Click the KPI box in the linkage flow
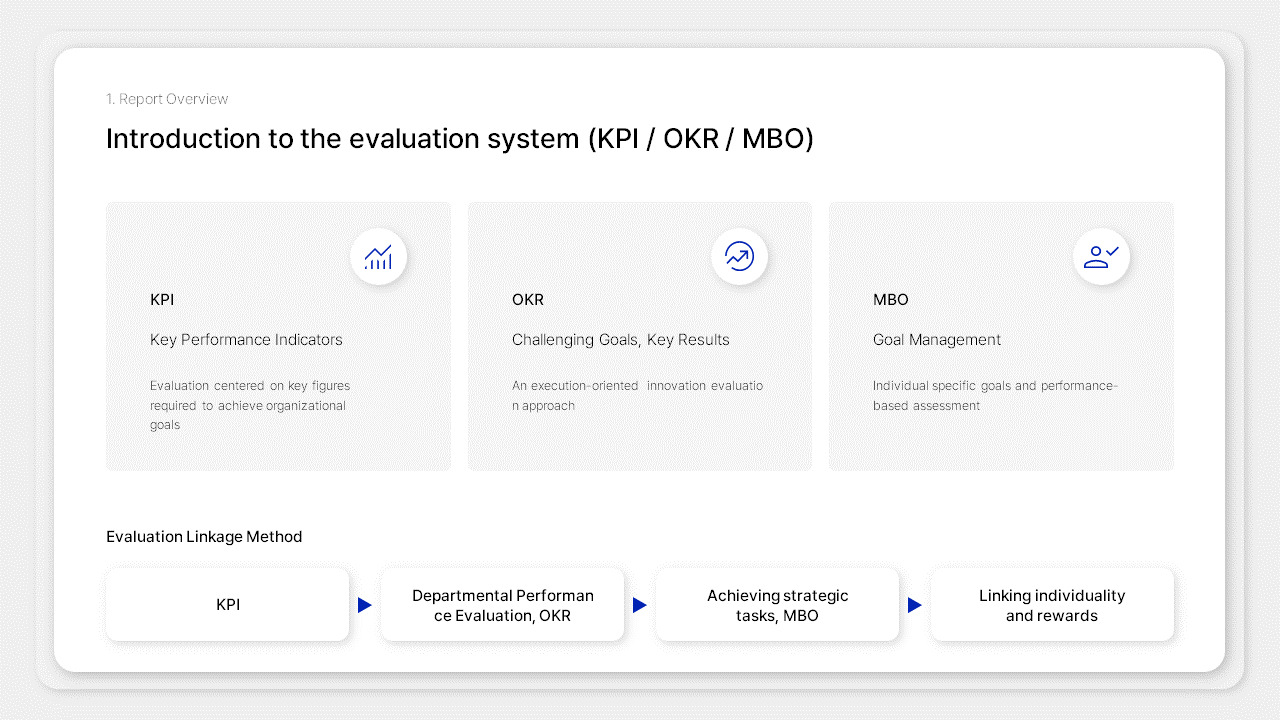This screenshot has height=720, width=1280. (x=227, y=604)
